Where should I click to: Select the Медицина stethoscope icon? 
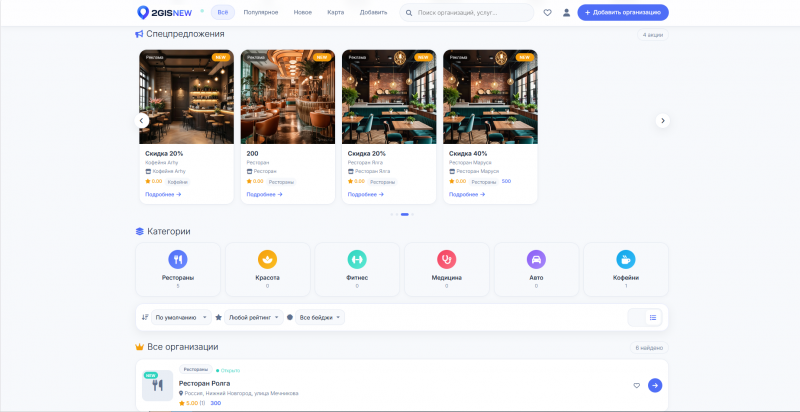coord(446,259)
